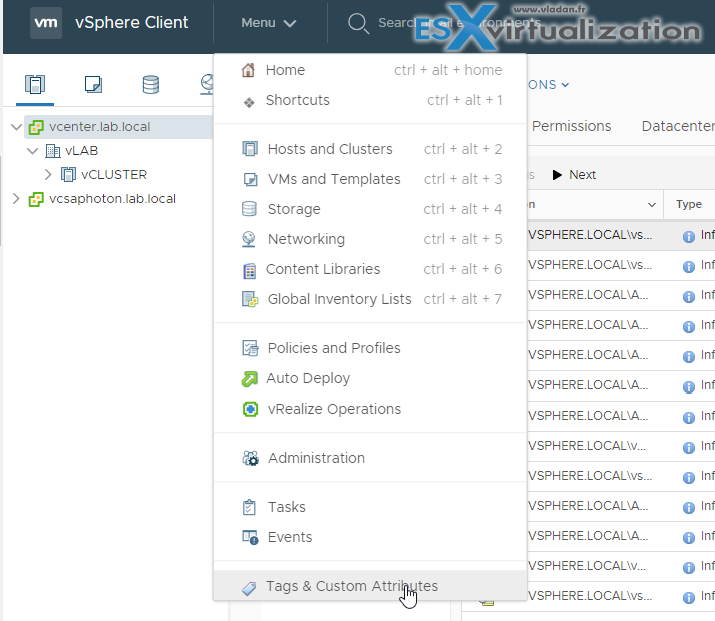Sort by the Type column header
The image size is (715, 621).
[x=689, y=204]
